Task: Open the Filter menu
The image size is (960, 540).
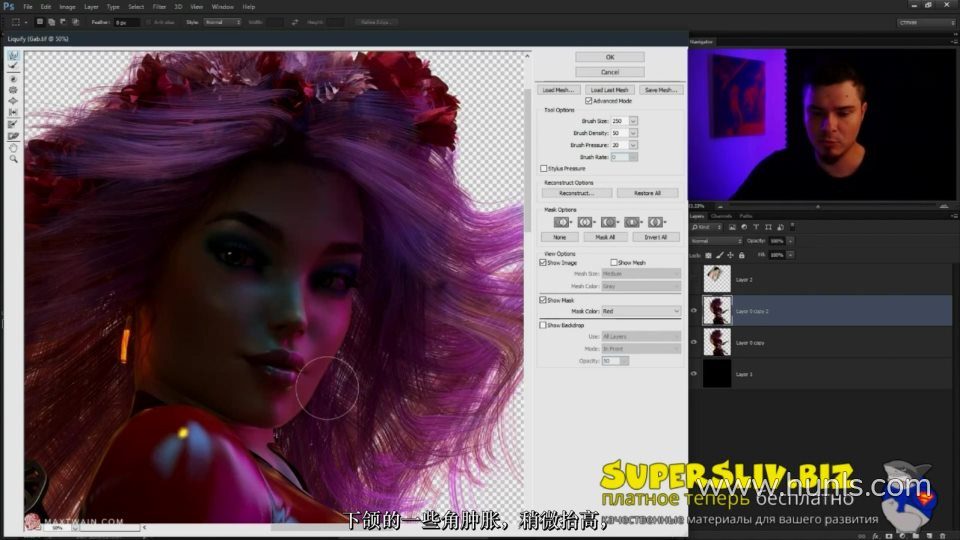Action: [x=159, y=7]
